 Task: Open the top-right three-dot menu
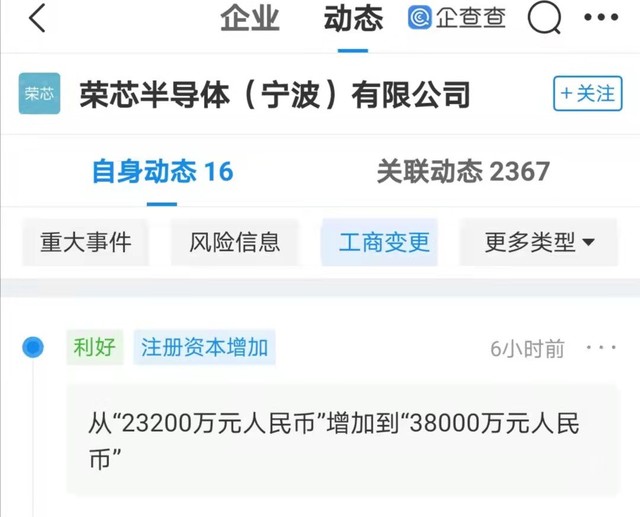point(601,17)
